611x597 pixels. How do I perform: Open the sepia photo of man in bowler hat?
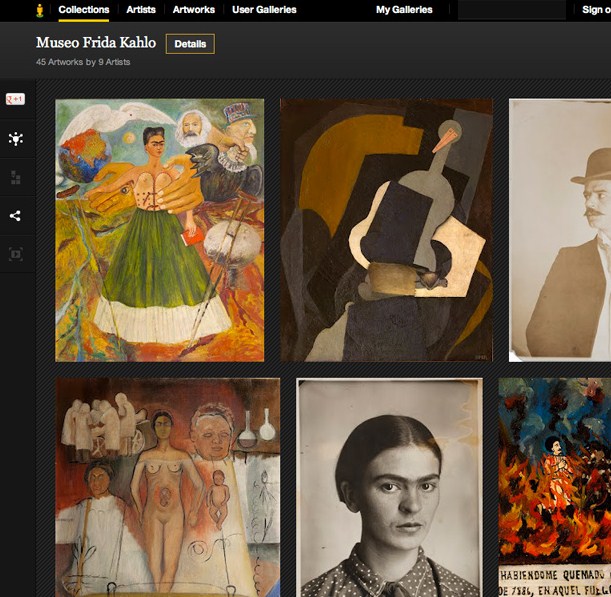pyautogui.click(x=560, y=230)
